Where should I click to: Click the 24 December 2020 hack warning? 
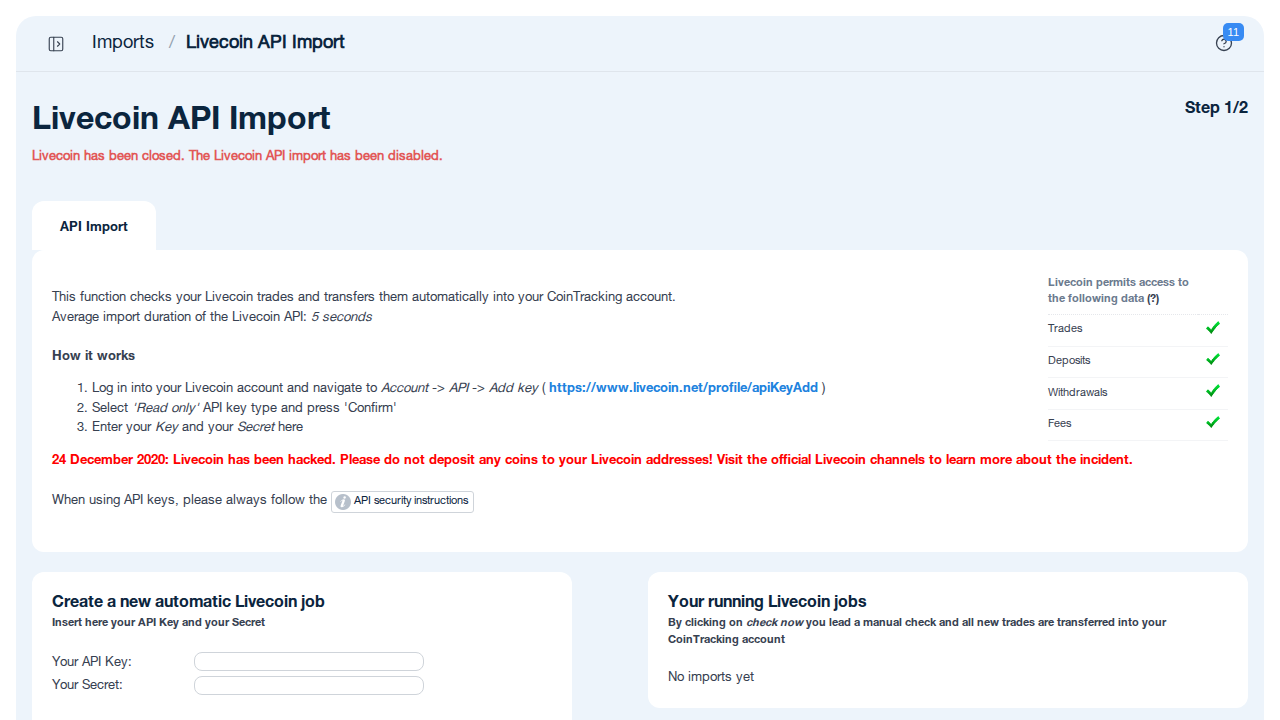click(x=592, y=460)
